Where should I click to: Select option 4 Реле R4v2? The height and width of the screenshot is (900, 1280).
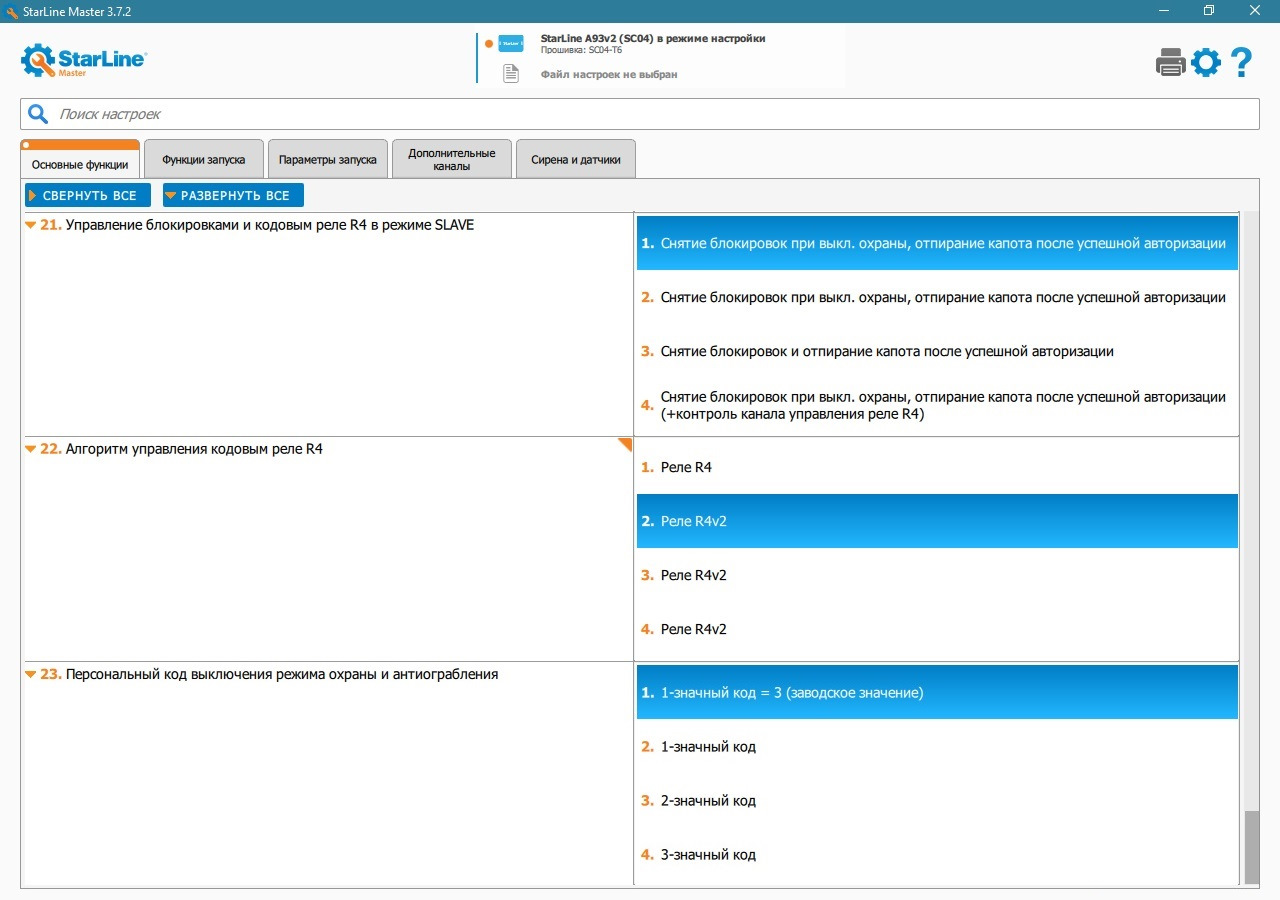937,629
